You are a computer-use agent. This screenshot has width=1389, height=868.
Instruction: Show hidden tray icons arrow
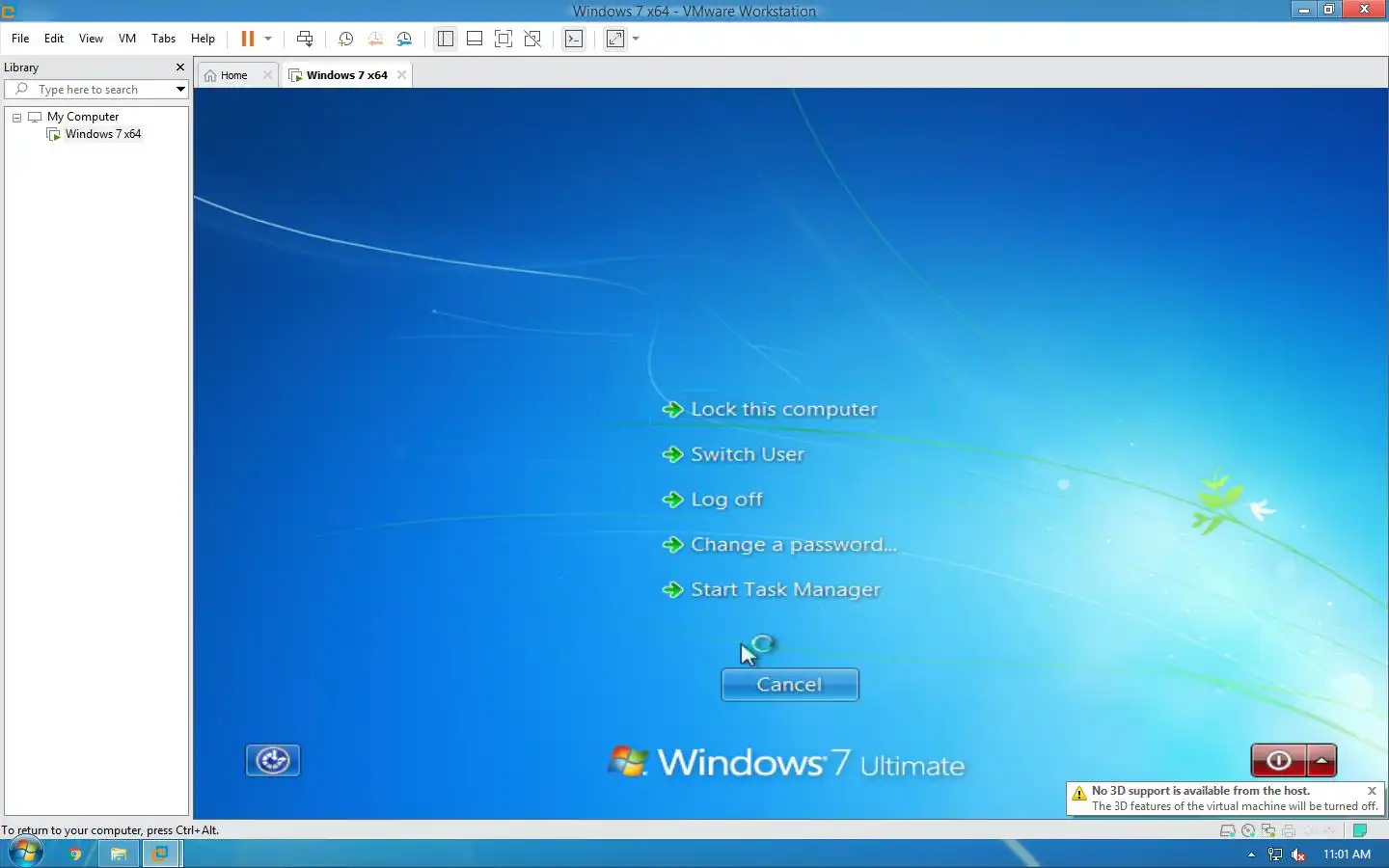(1251, 854)
